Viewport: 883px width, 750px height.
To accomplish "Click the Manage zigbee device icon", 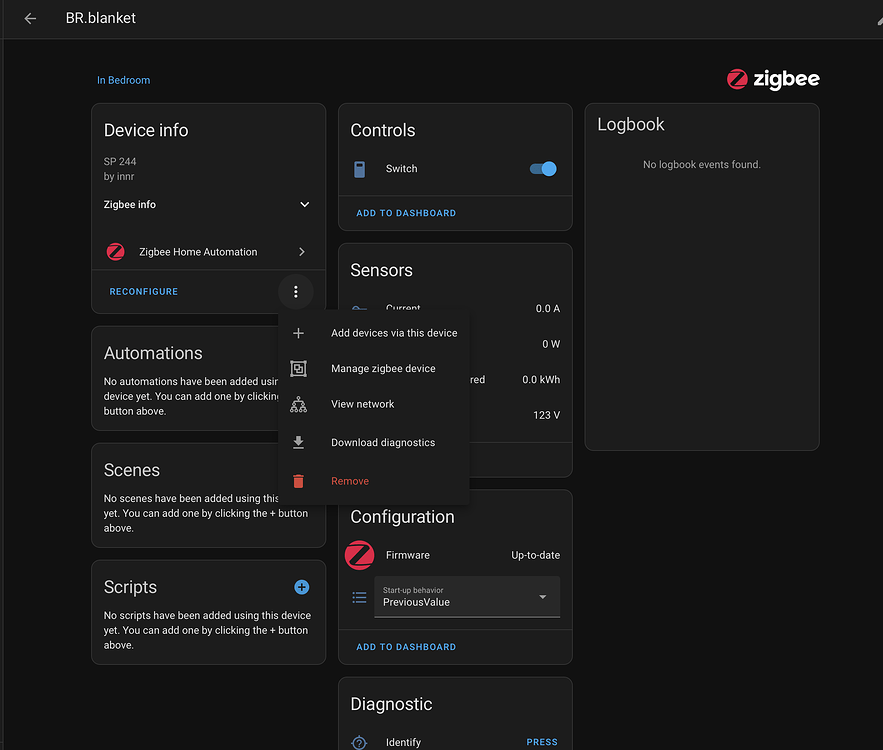I will [x=298, y=369].
